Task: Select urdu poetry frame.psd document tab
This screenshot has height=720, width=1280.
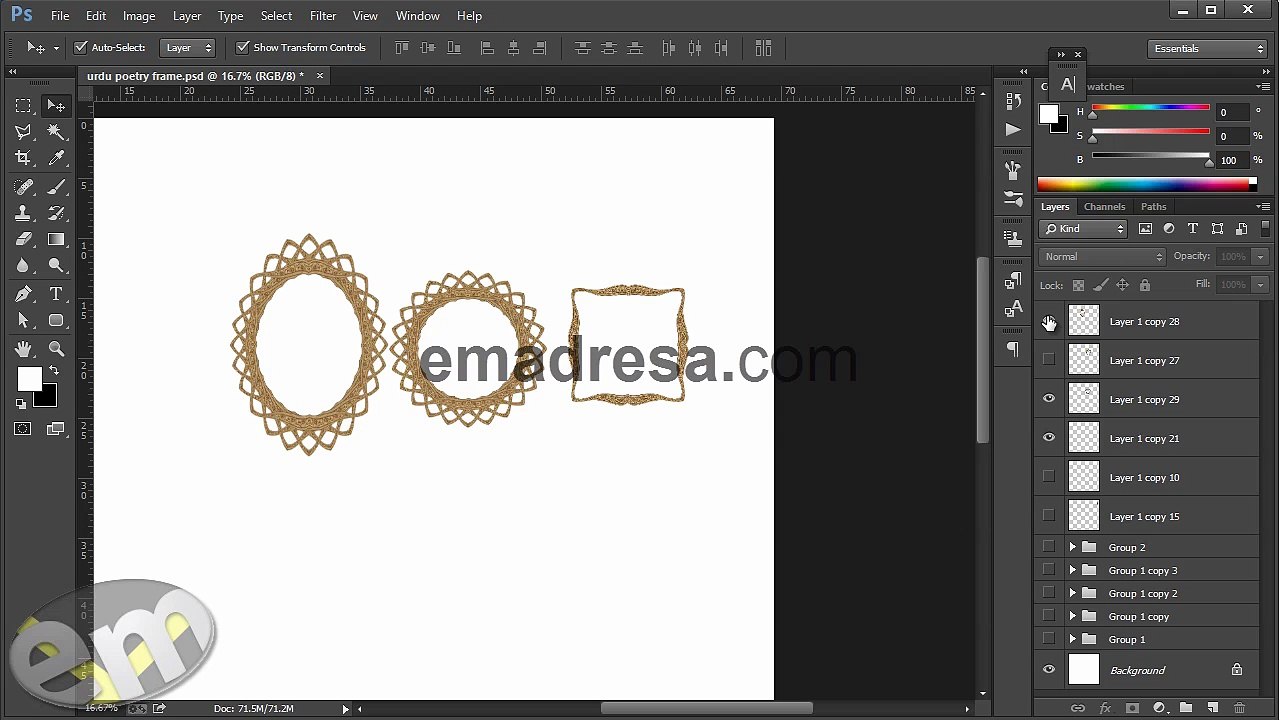Action: pyautogui.click(x=195, y=76)
